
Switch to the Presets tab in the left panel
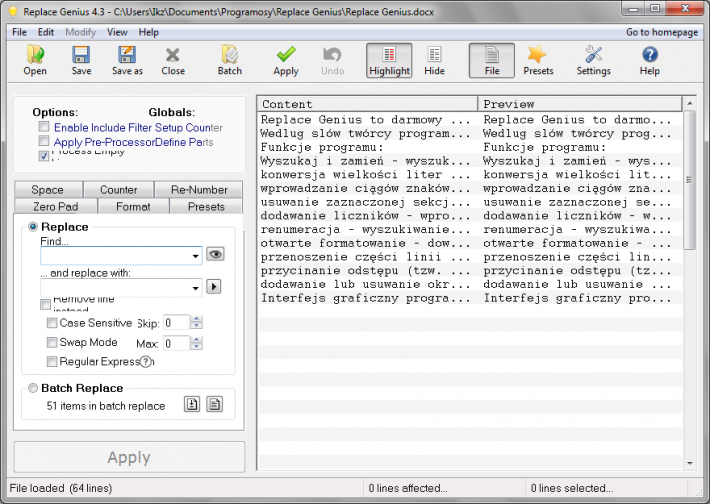(206, 206)
